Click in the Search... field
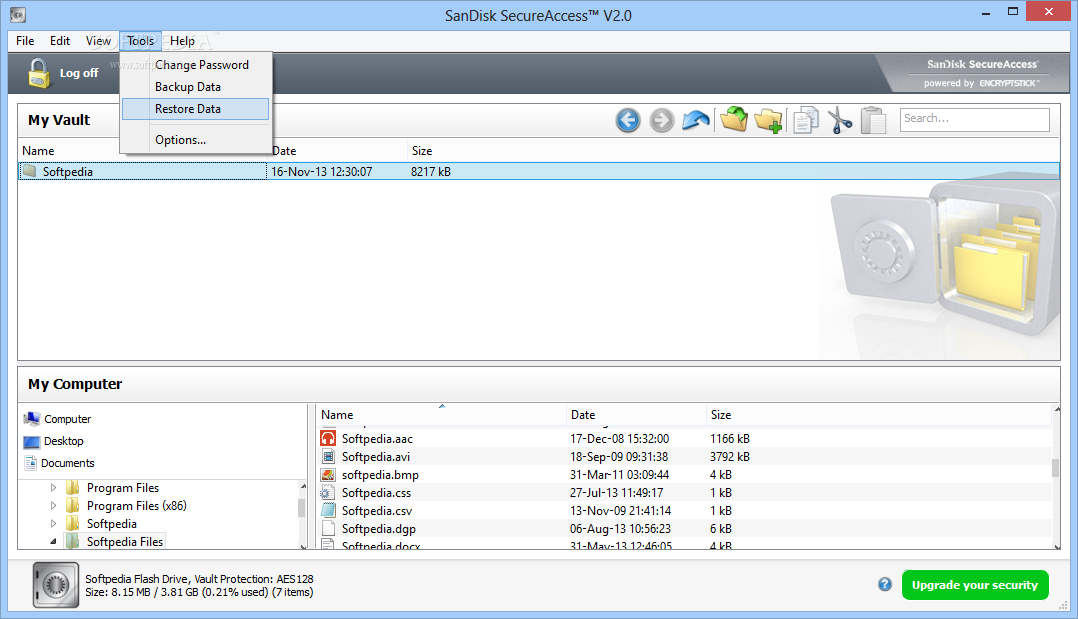This screenshot has width=1078, height=619. tap(974, 119)
